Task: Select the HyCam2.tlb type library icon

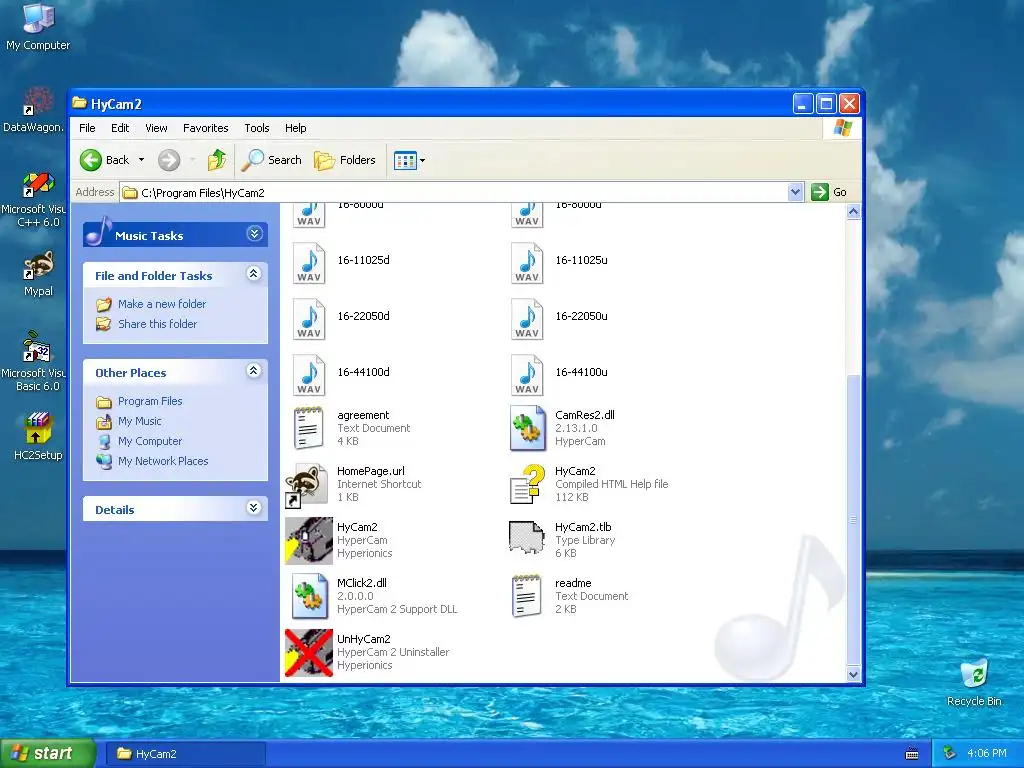Action: [x=526, y=537]
